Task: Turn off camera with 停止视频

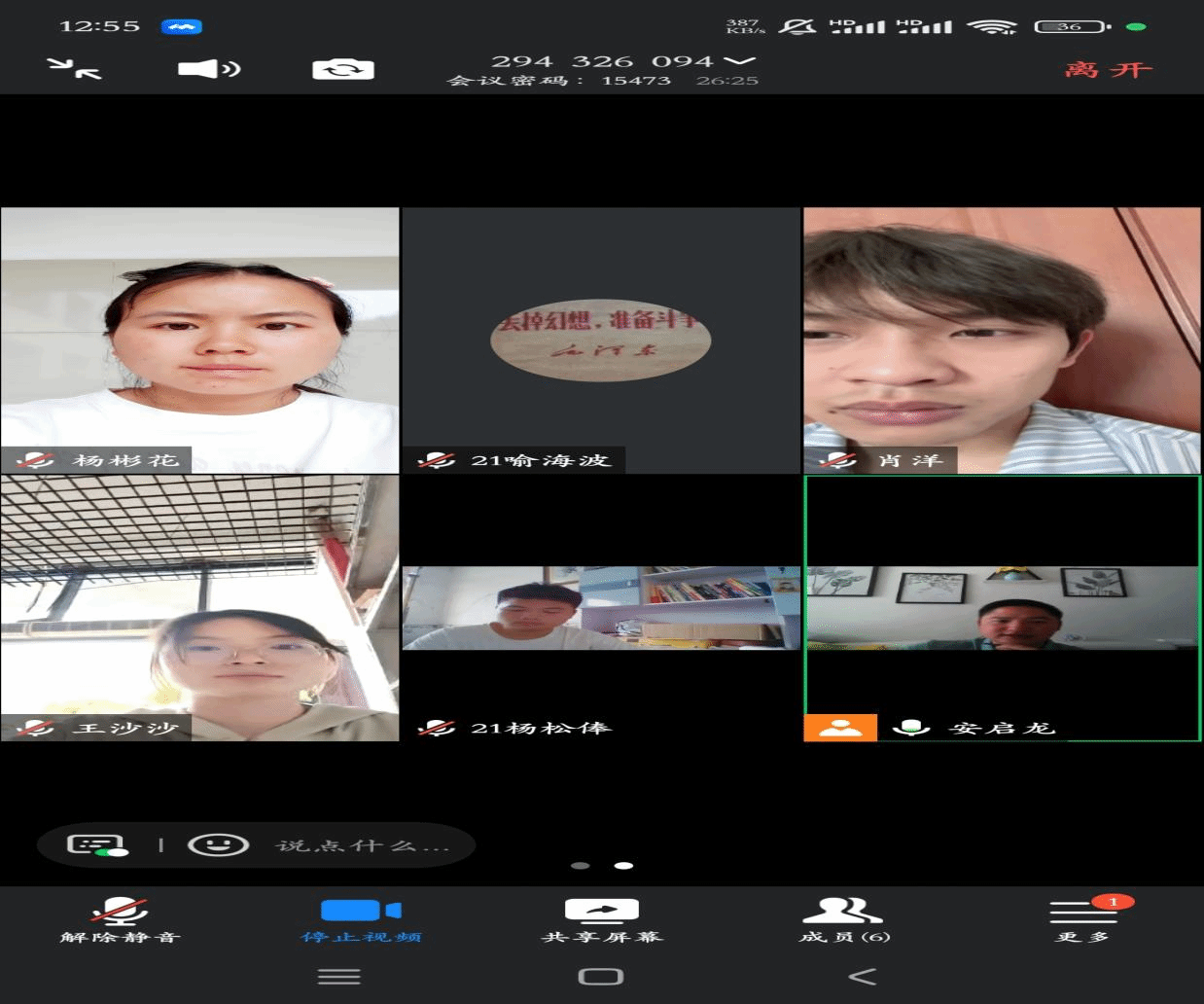Action: [x=361, y=920]
